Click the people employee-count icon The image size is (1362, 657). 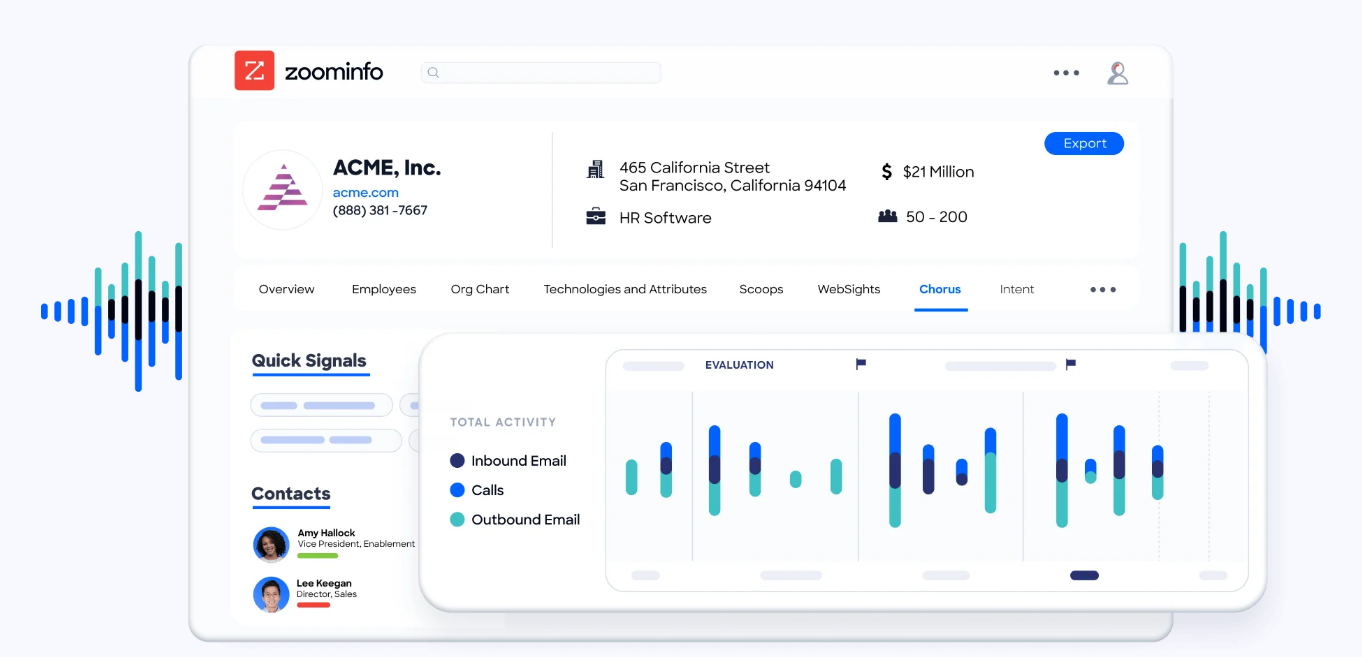[x=887, y=216]
